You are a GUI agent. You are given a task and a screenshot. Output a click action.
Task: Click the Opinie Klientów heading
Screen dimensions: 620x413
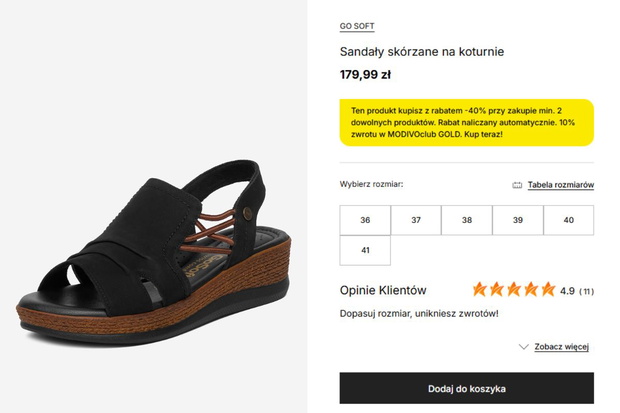tap(383, 290)
